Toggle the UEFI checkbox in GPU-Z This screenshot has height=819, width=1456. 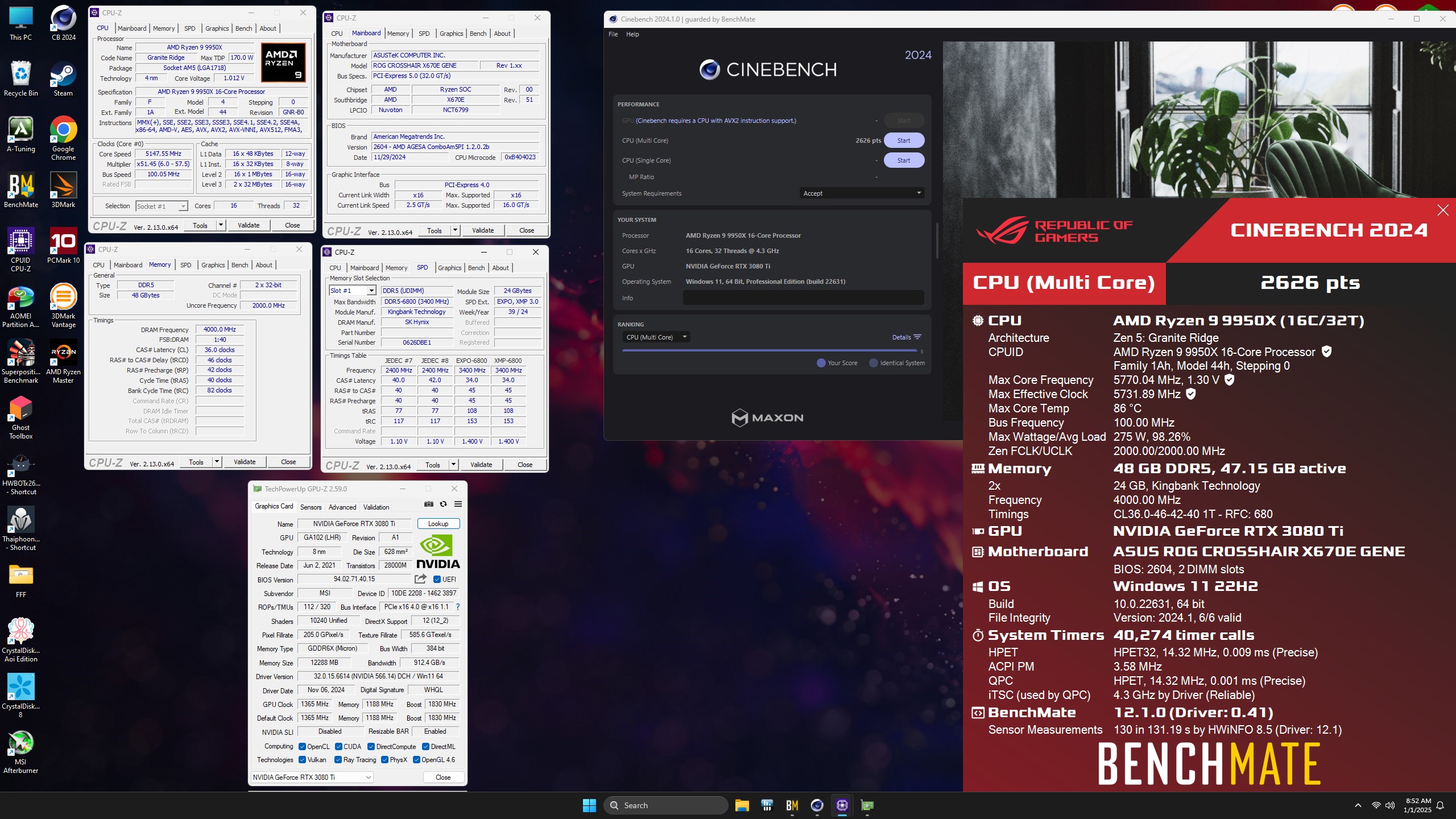pos(437,580)
